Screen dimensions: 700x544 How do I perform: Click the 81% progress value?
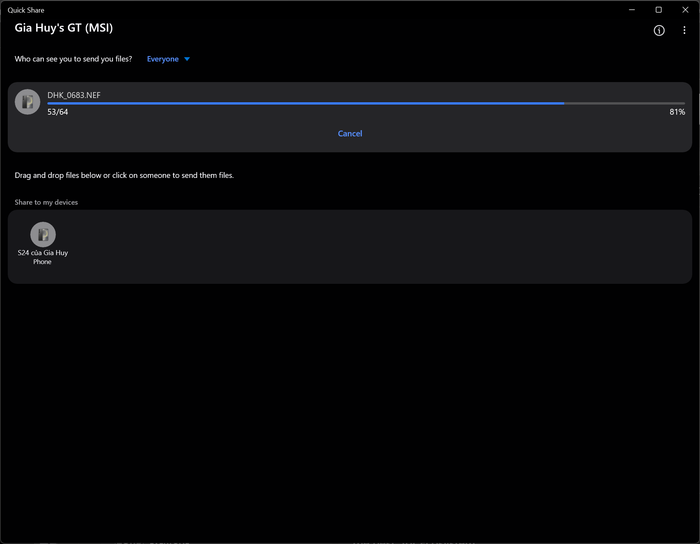pos(677,112)
